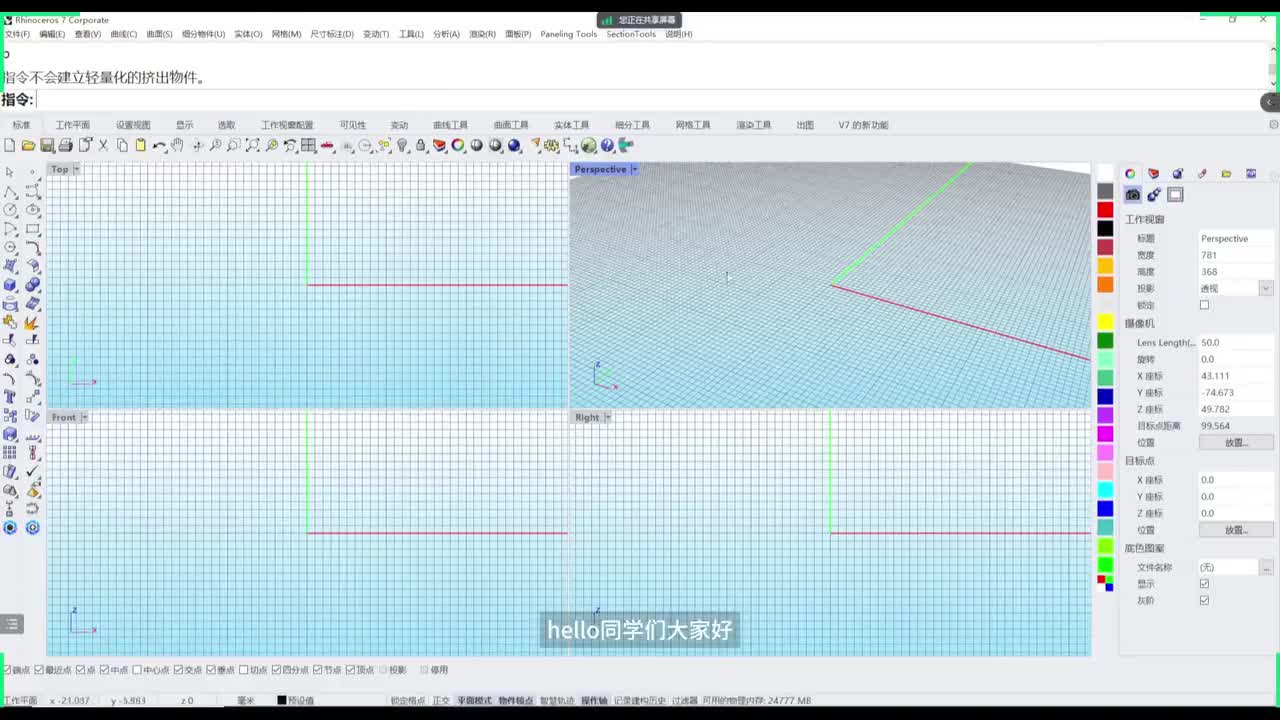This screenshot has height=720, width=1280.
Task: Pick the cyan color swatch
Action: click(1105, 490)
